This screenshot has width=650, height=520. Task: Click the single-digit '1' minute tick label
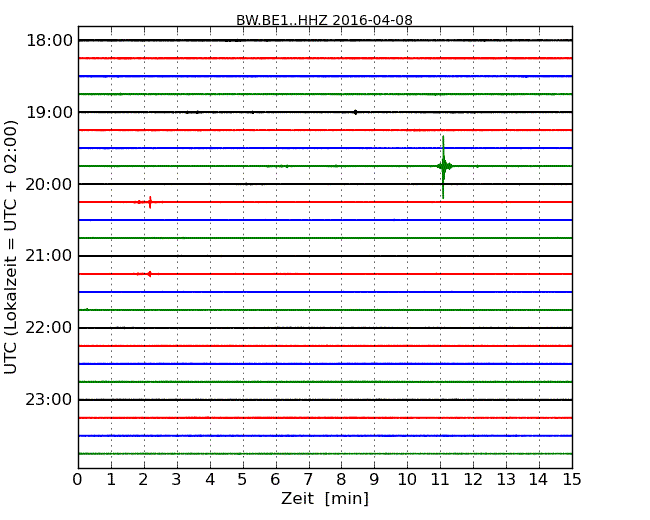[111, 480]
